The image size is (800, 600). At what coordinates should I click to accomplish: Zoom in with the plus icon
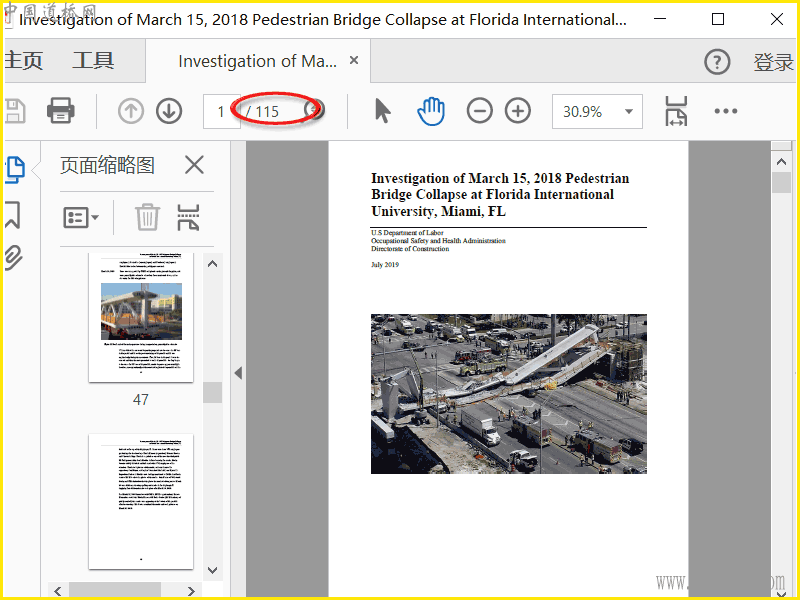518,111
